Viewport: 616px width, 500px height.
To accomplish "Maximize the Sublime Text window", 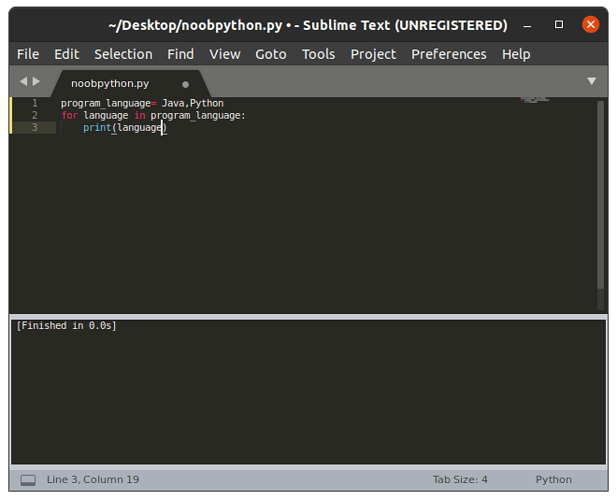I will (559, 25).
